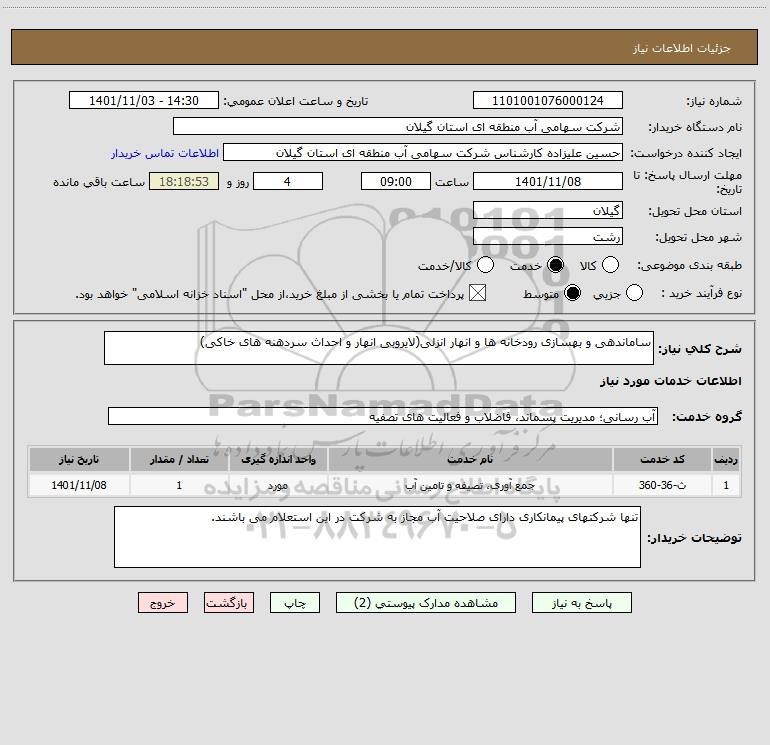
Task: Click the اطلاعات خدمات مورد نیاز heading
Action: 671,381
